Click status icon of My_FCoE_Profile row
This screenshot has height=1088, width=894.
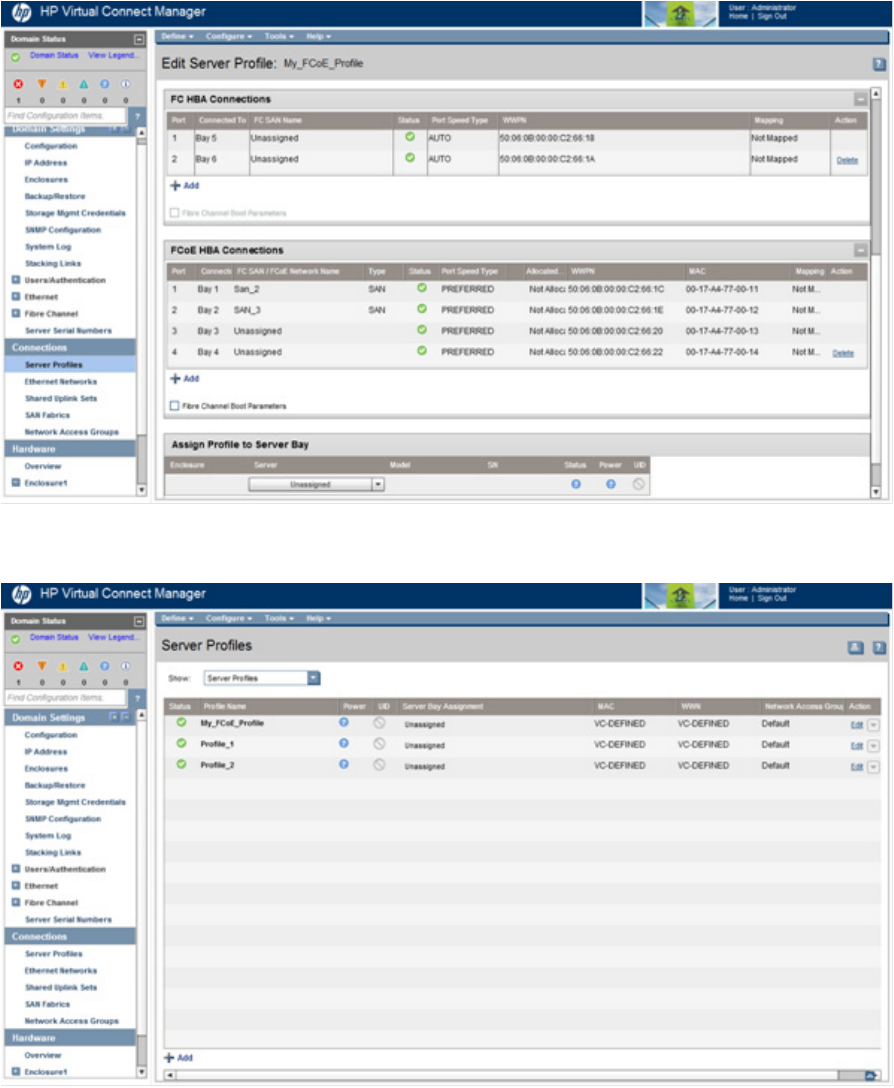point(181,722)
